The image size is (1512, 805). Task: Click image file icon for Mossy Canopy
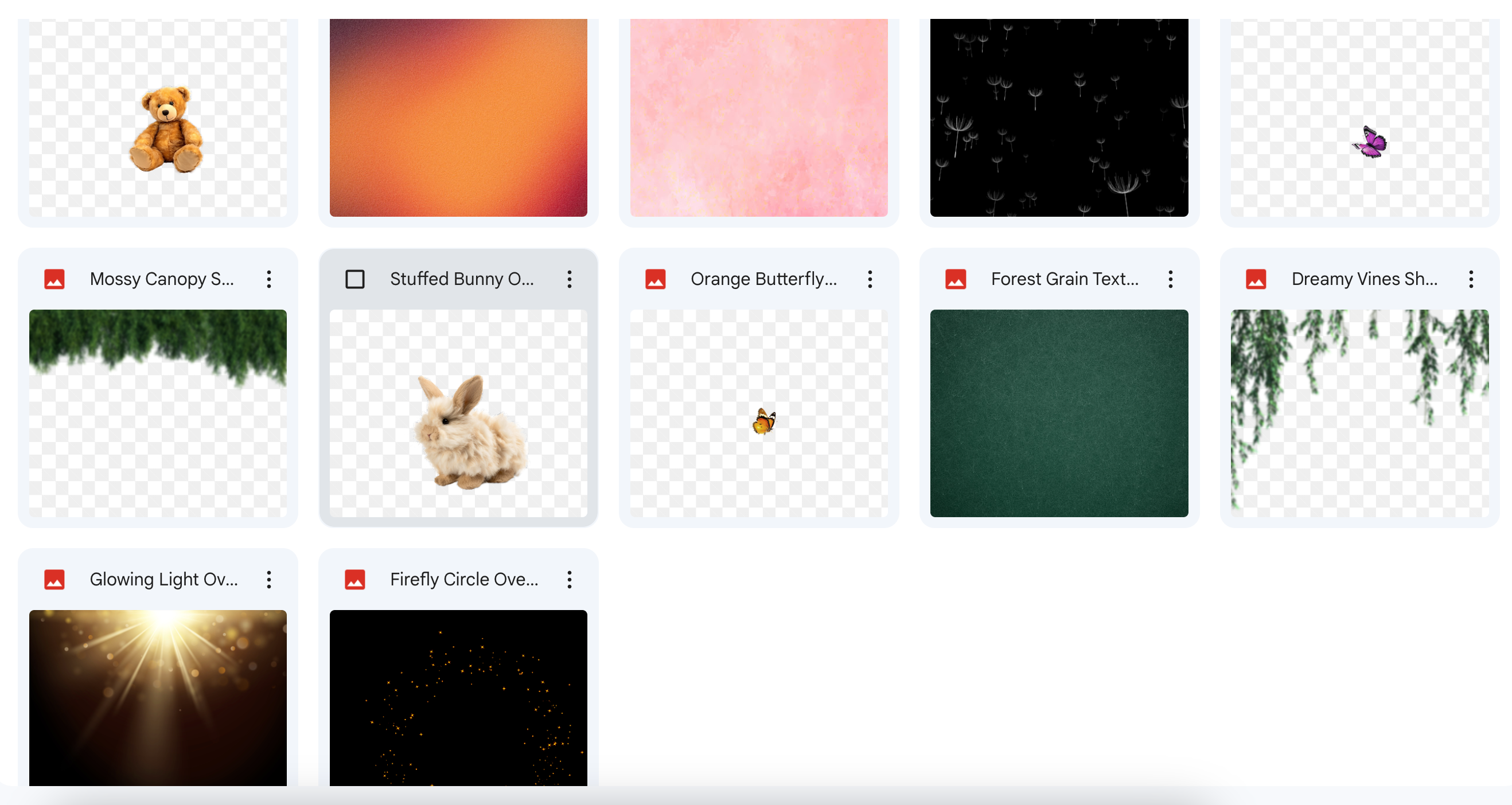pyautogui.click(x=54, y=279)
